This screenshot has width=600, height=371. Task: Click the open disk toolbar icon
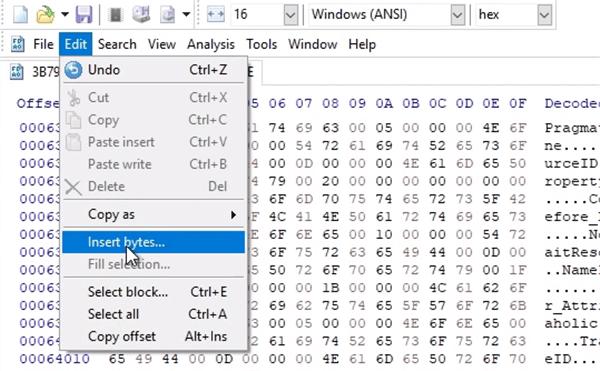(x=141, y=15)
